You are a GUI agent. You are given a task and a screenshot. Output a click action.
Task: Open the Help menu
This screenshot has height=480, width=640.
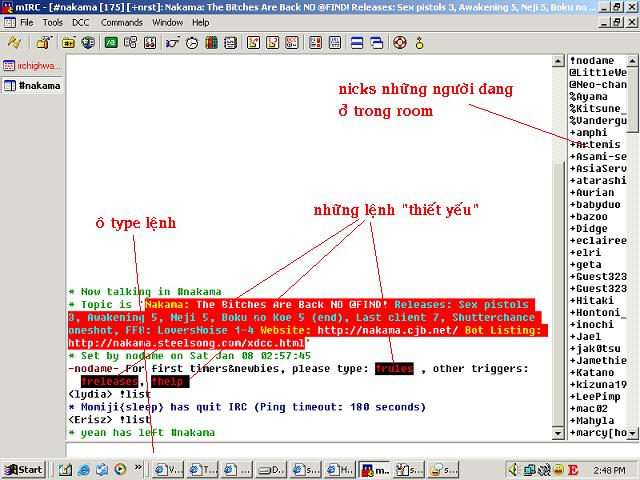tap(200, 22)
